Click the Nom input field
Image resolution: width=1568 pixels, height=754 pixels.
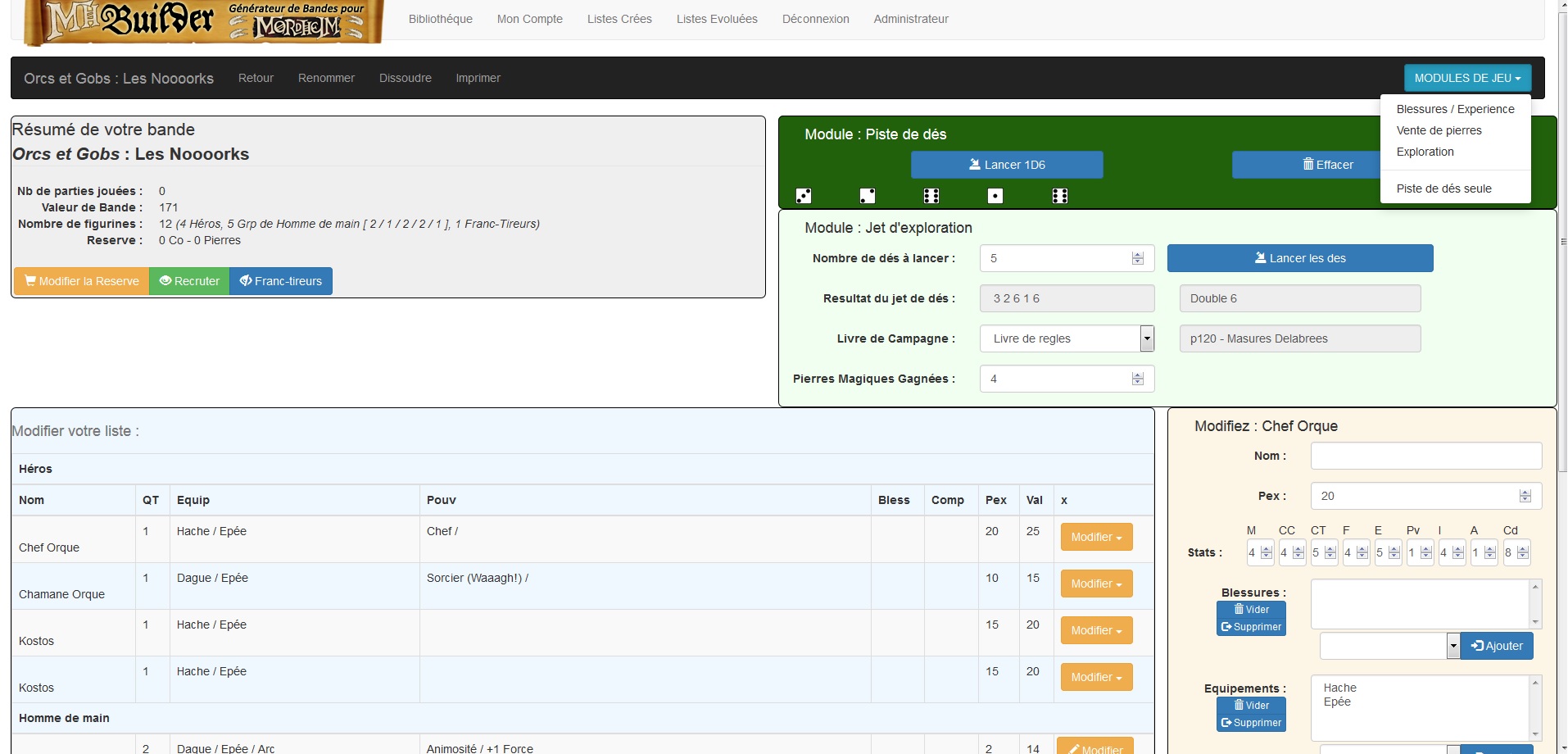click(1426, 456)
